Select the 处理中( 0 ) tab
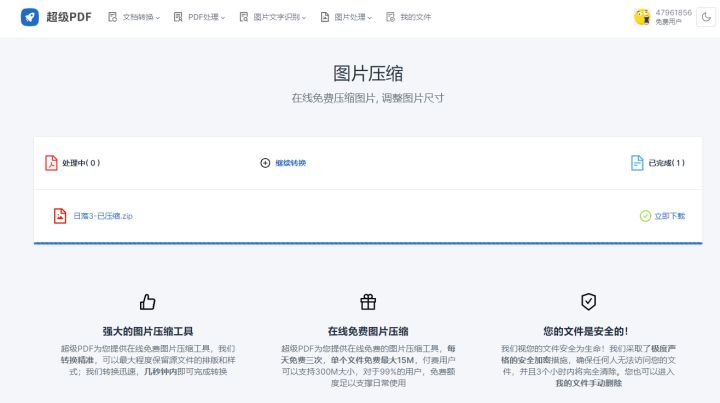 (81, 163)
